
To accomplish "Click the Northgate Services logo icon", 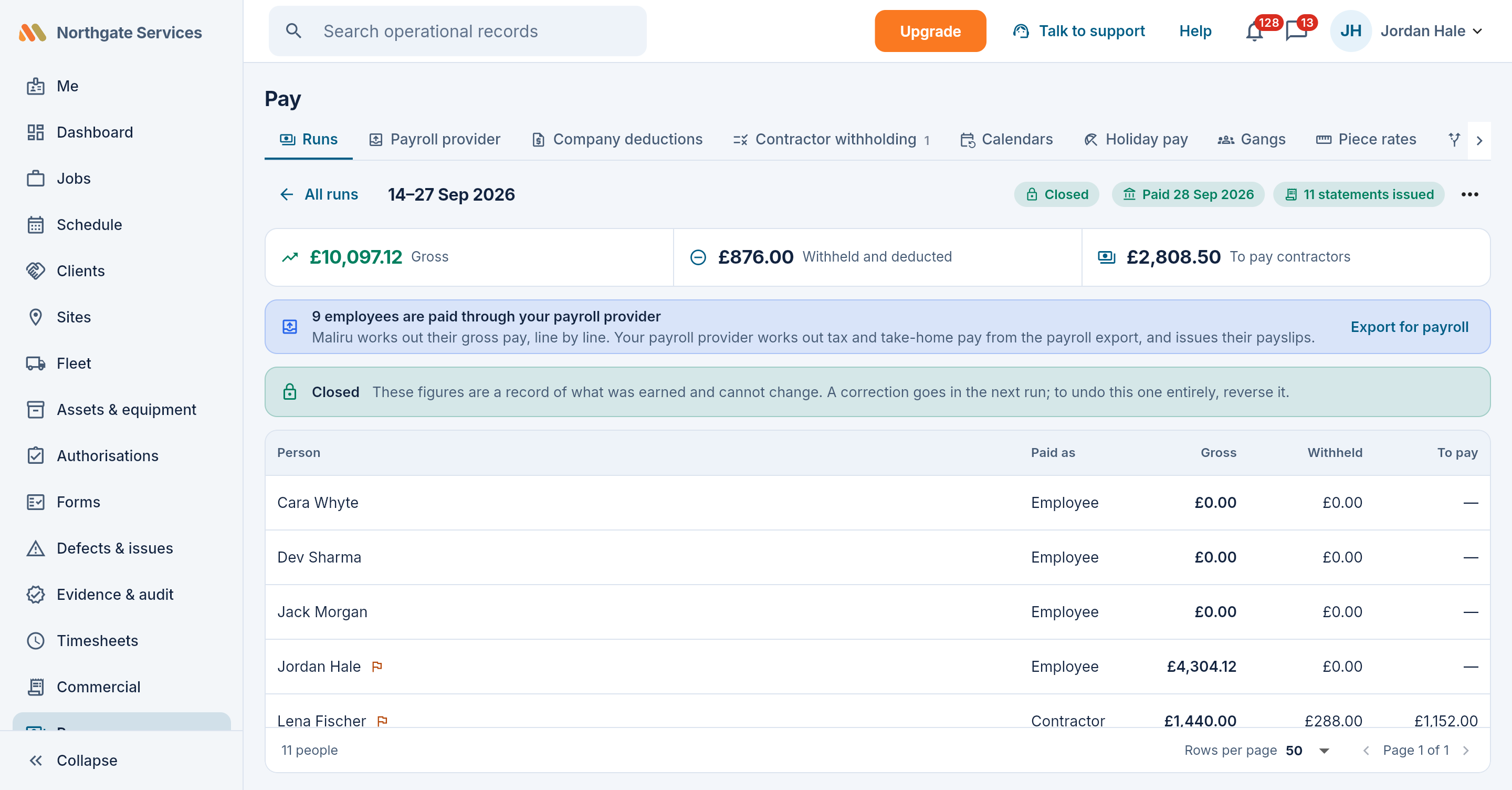I will point(32,33).
